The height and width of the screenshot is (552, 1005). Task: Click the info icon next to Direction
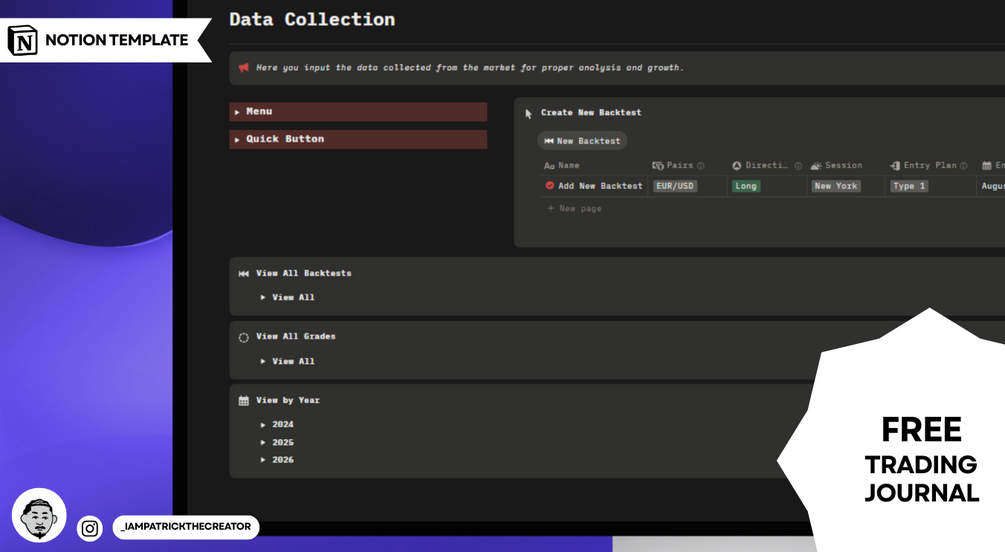[x=798, y=166]
